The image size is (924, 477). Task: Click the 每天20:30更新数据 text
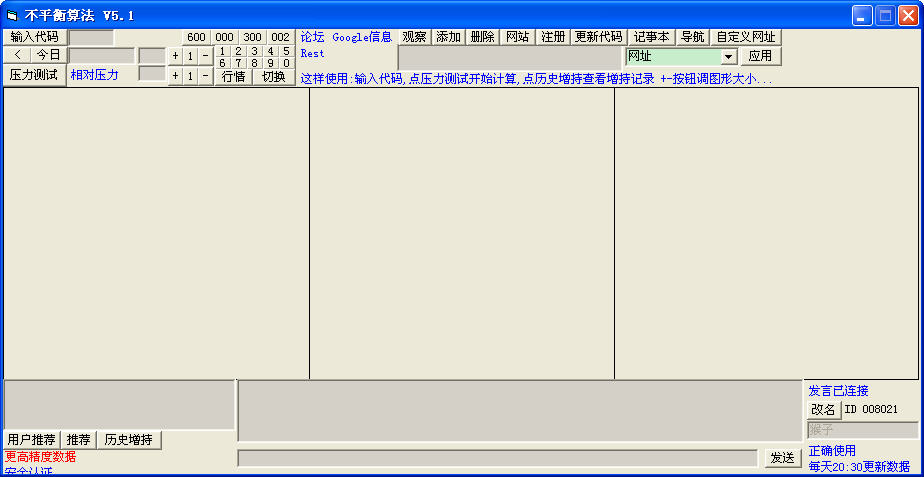tap(859, 468)
